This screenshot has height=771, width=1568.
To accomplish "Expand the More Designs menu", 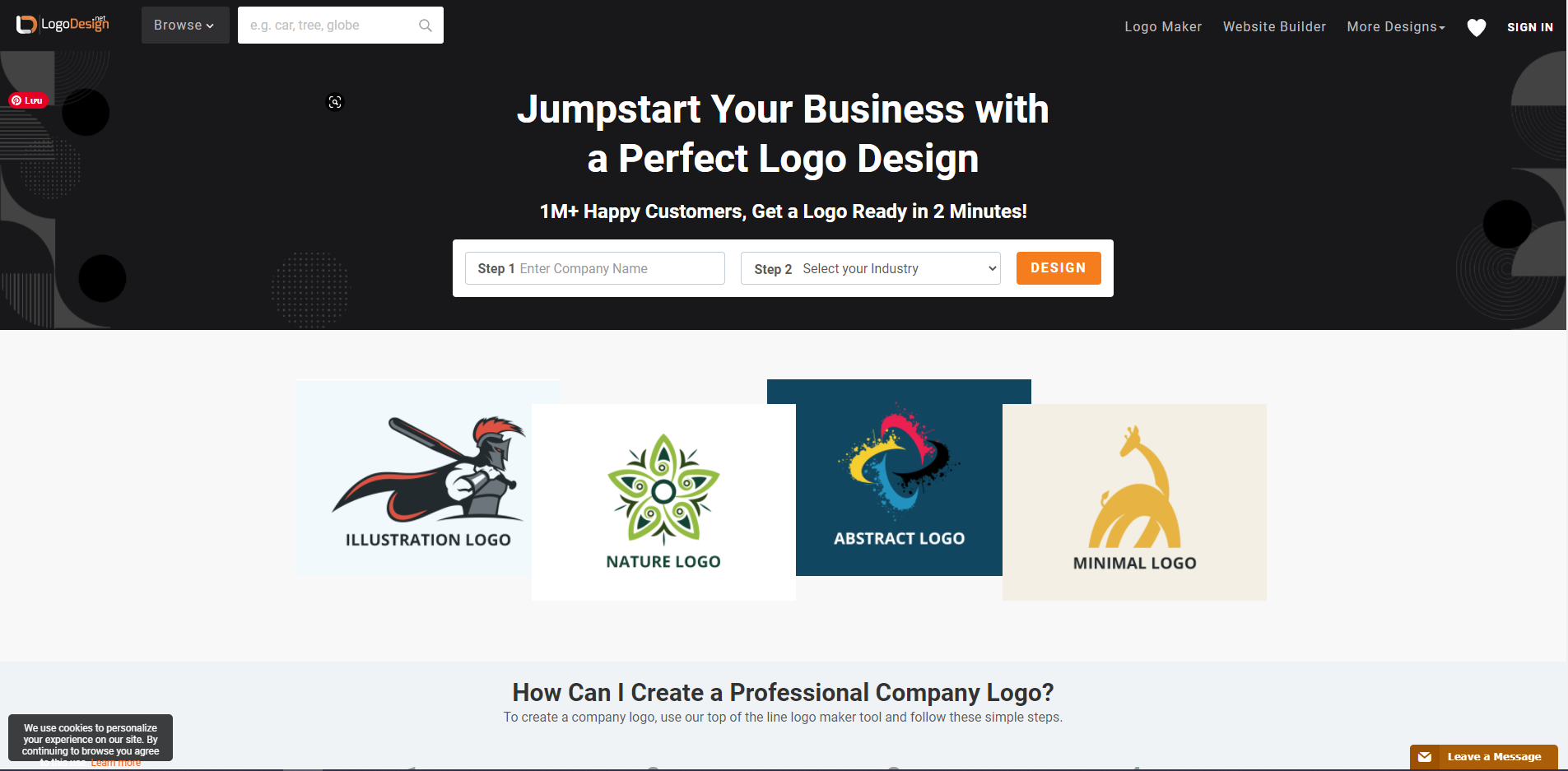I will coord(1396,27).
